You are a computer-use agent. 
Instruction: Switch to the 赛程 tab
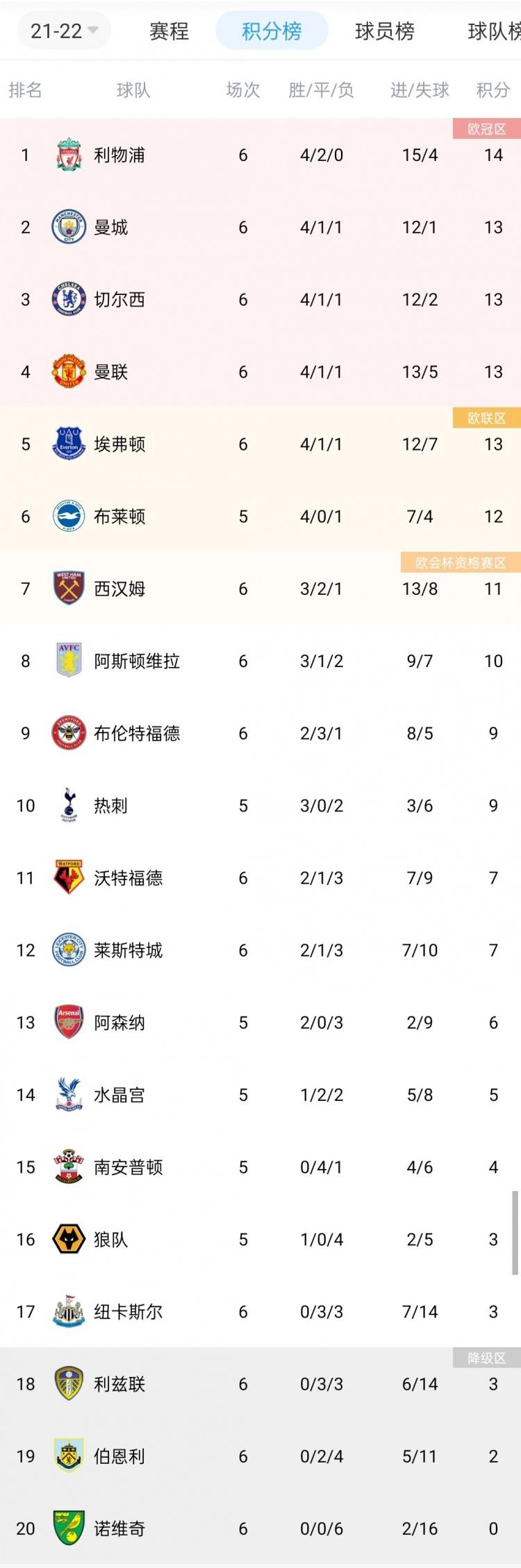(x=169, y=31)
